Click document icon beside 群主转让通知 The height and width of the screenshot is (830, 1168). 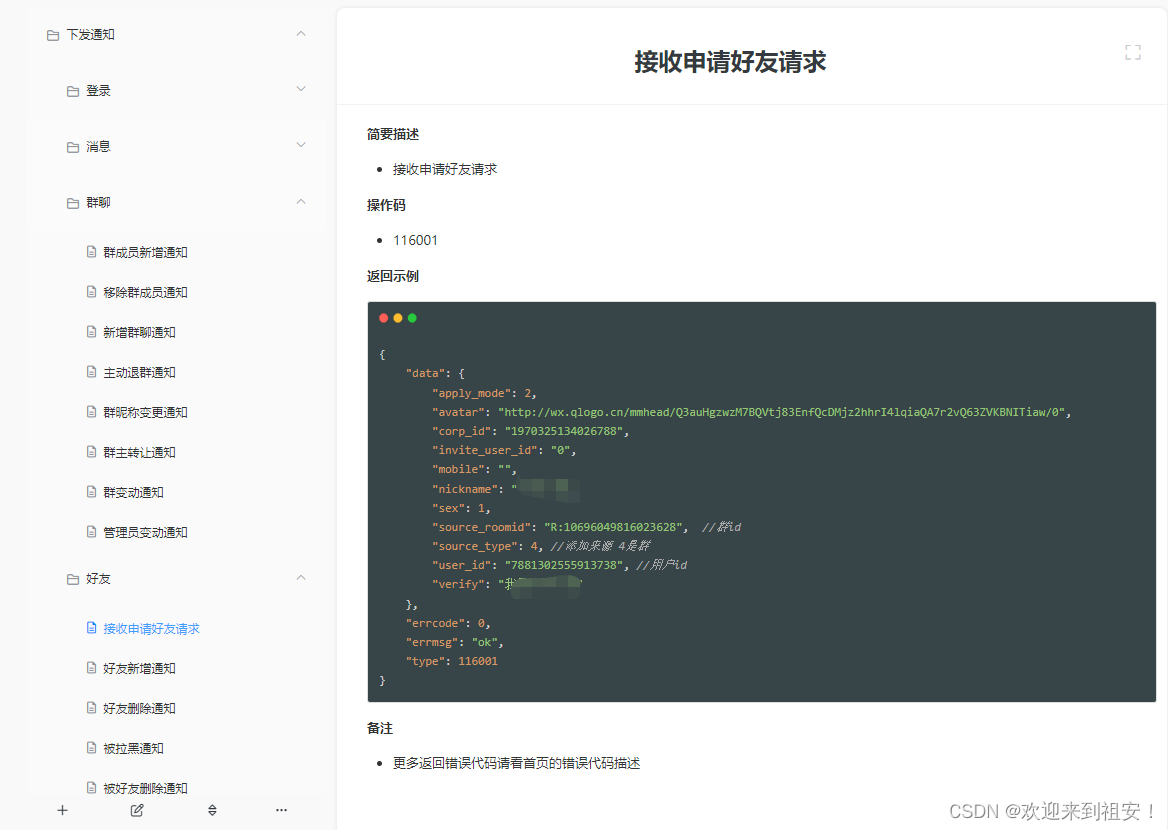(x=92, y=452)
